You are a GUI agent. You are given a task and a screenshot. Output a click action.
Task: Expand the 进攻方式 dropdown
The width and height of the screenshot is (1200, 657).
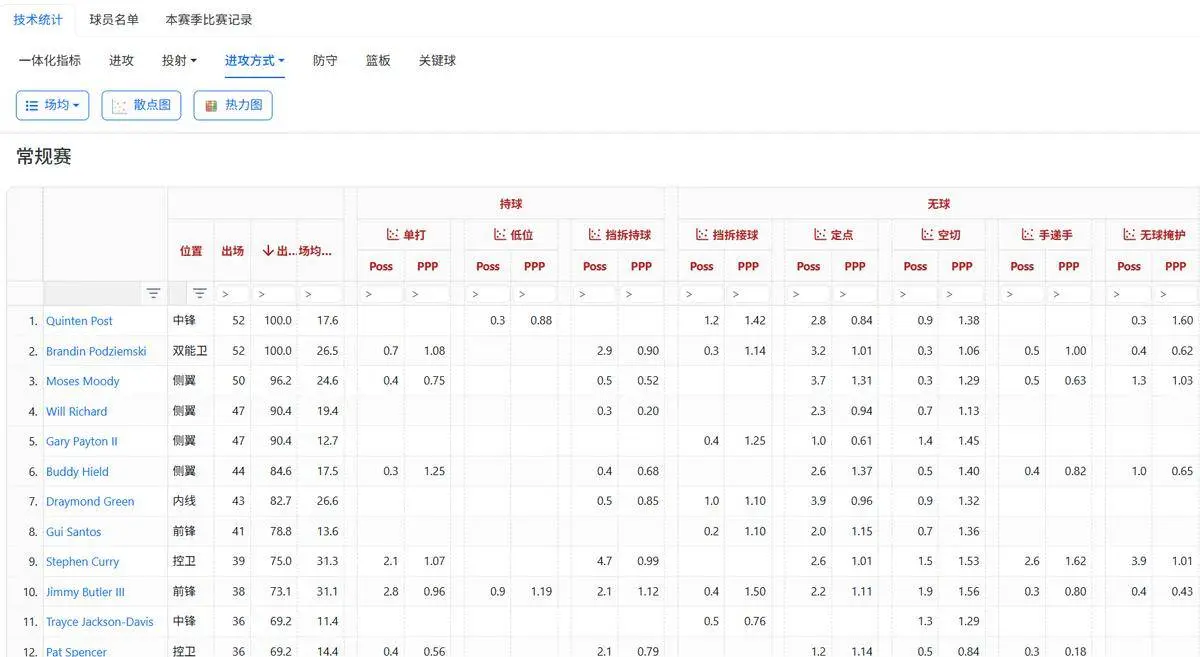click(x=254, y=61)
